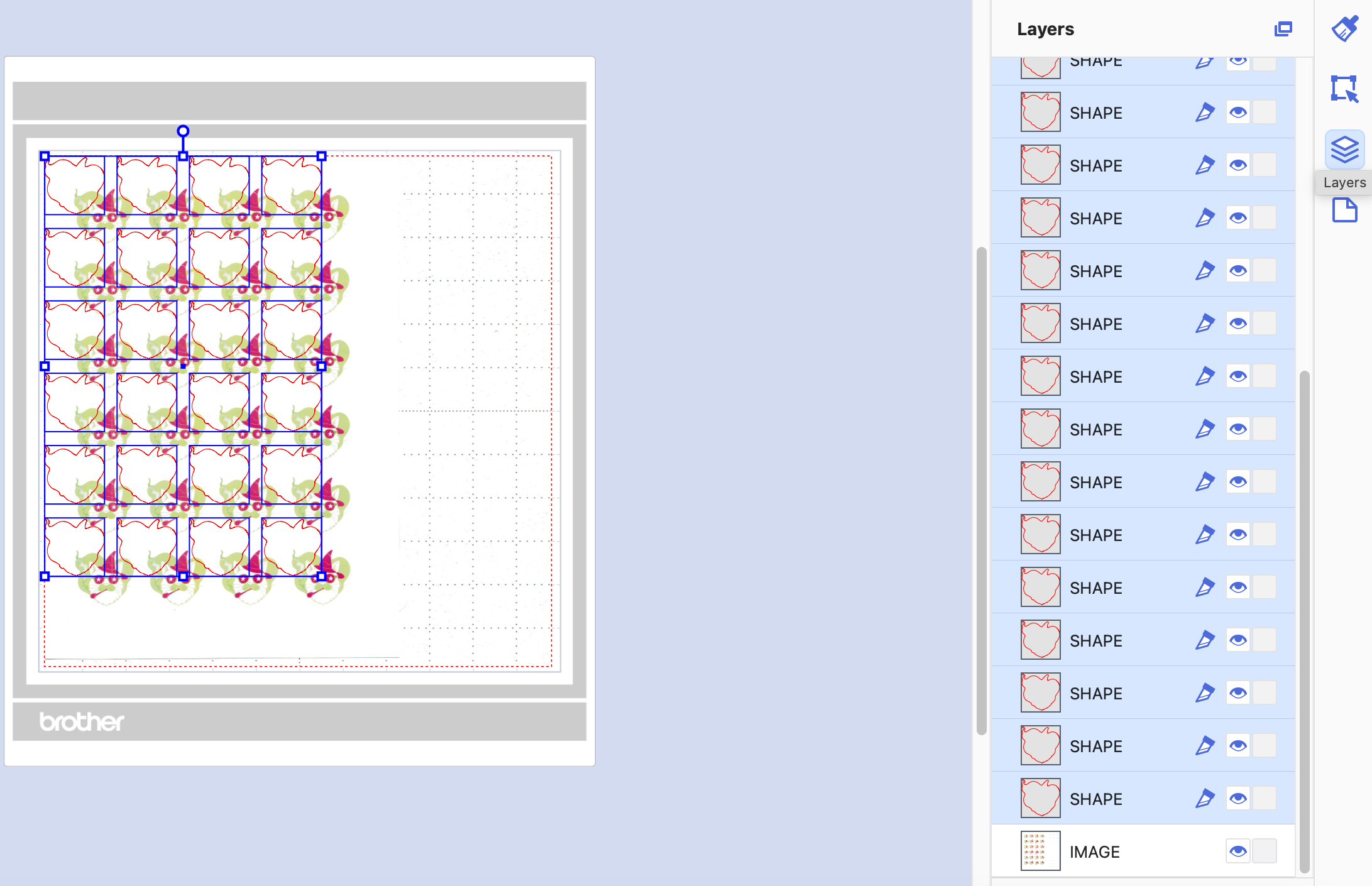Click the Layers panel vertical scrollbar
Image resolution: width=1372 pixels, height=886 pixels.
point(1305,622)
